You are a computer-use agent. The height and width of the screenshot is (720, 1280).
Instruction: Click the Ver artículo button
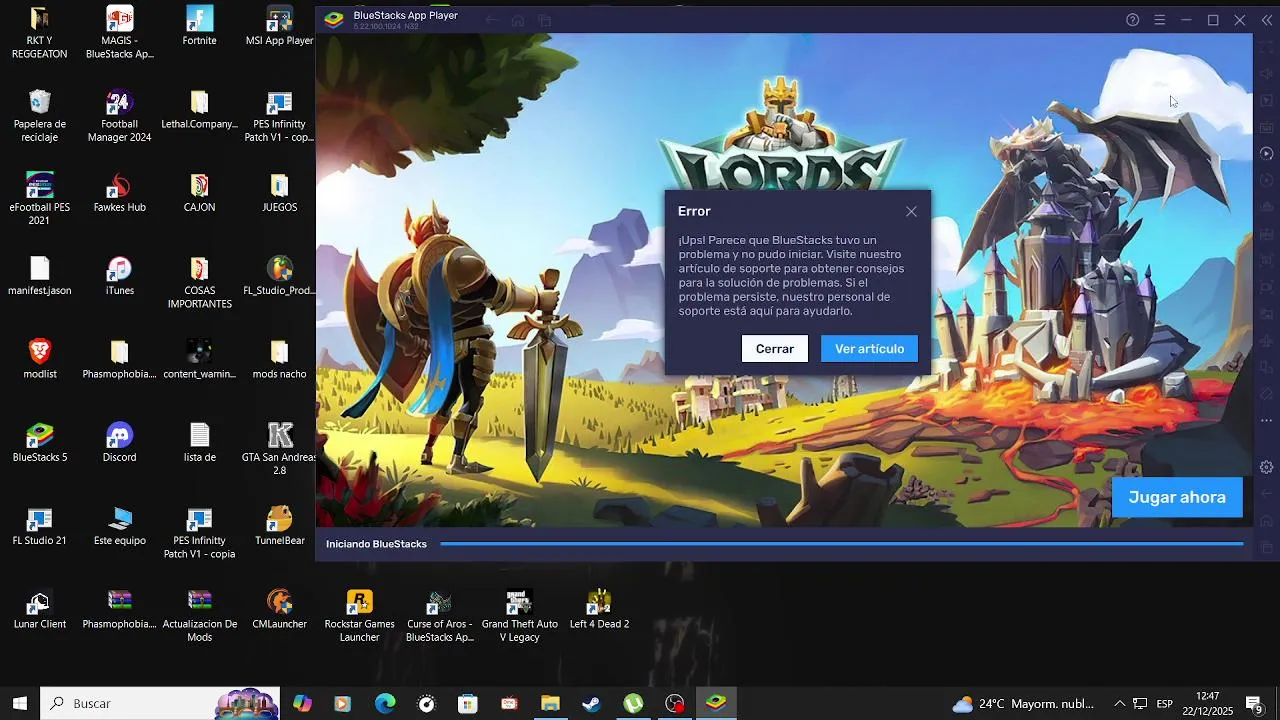tap(869, 349)
